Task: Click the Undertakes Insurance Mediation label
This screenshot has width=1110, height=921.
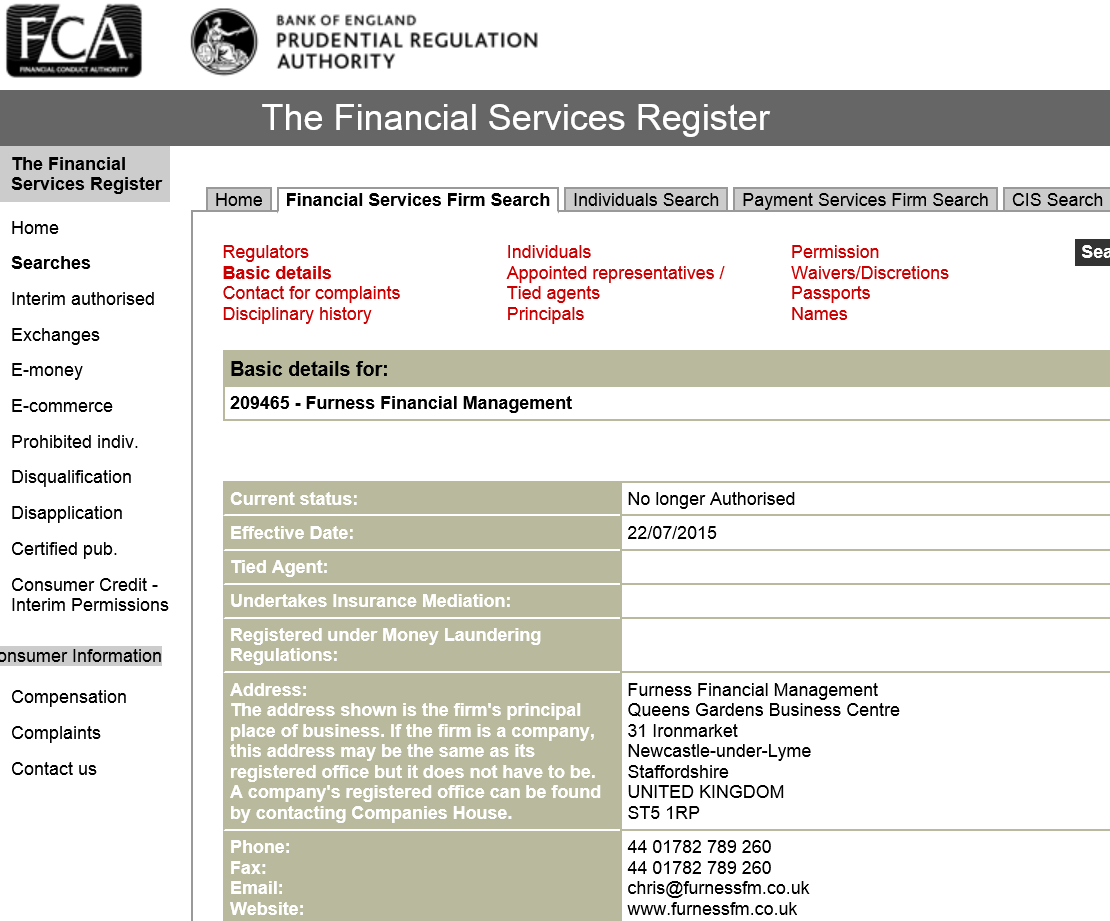Action: 370,601
